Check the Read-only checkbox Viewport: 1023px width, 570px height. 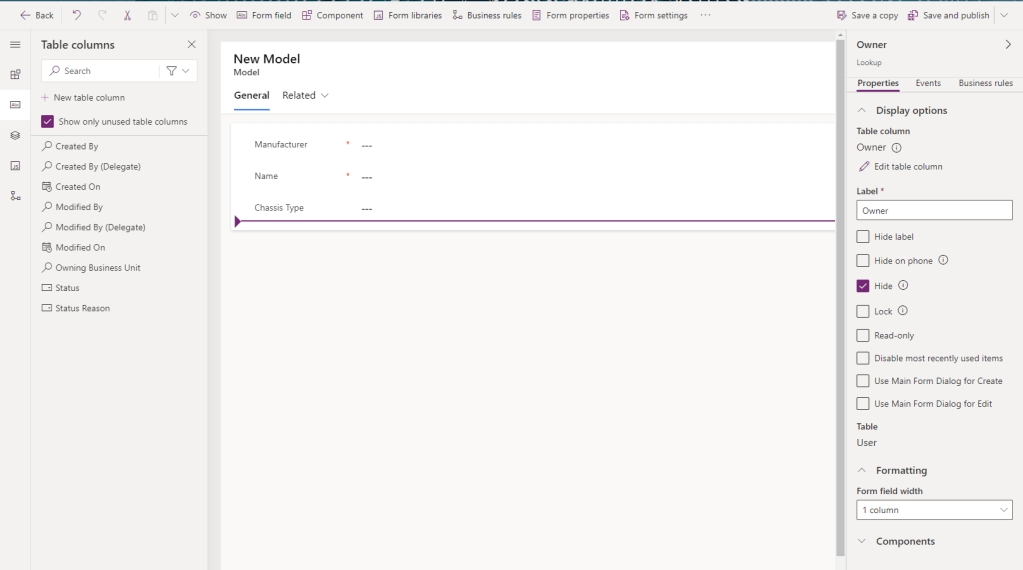pyautogui.click(x=863, y=336)
